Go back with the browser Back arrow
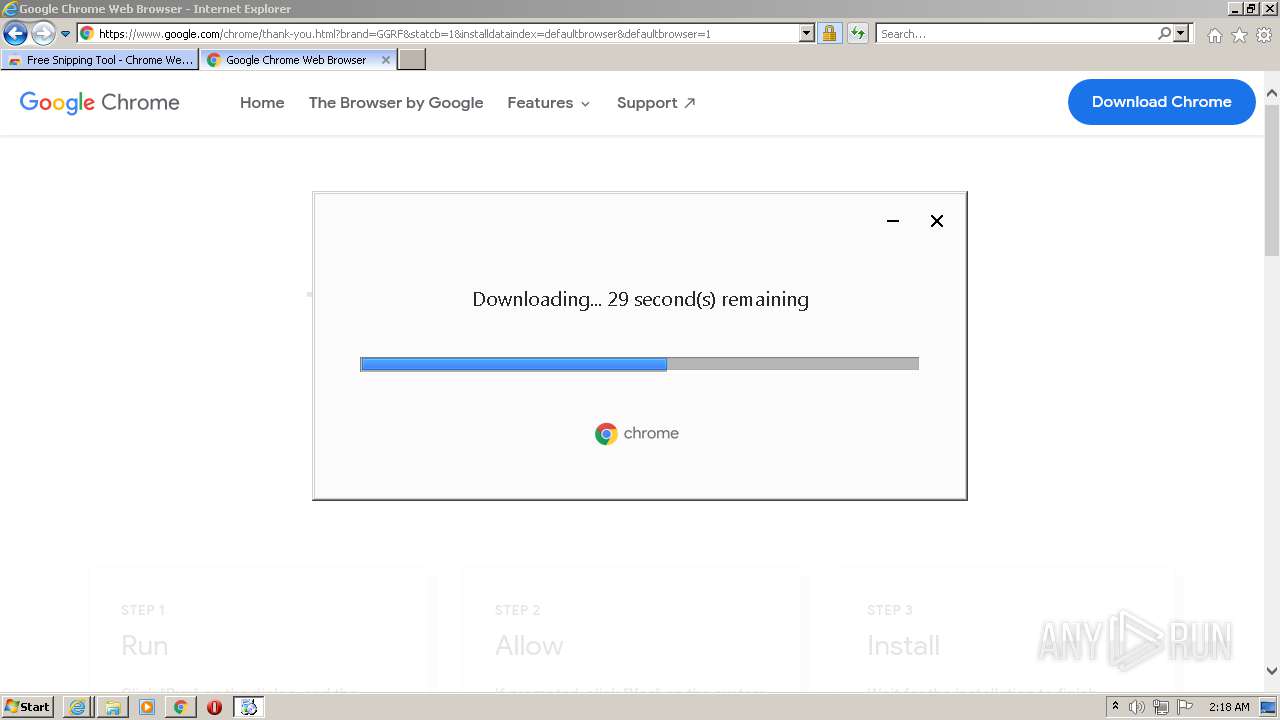1280x720 pixels. click(x=15, y=33)
